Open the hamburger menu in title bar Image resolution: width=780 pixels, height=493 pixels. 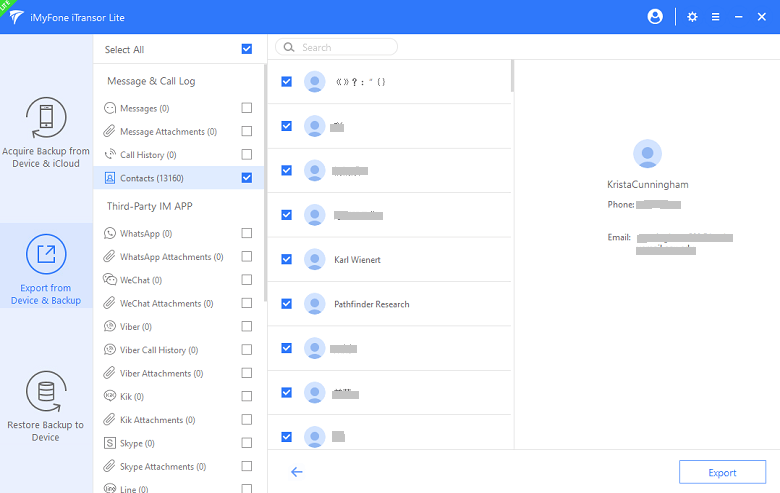click(715, 17)
